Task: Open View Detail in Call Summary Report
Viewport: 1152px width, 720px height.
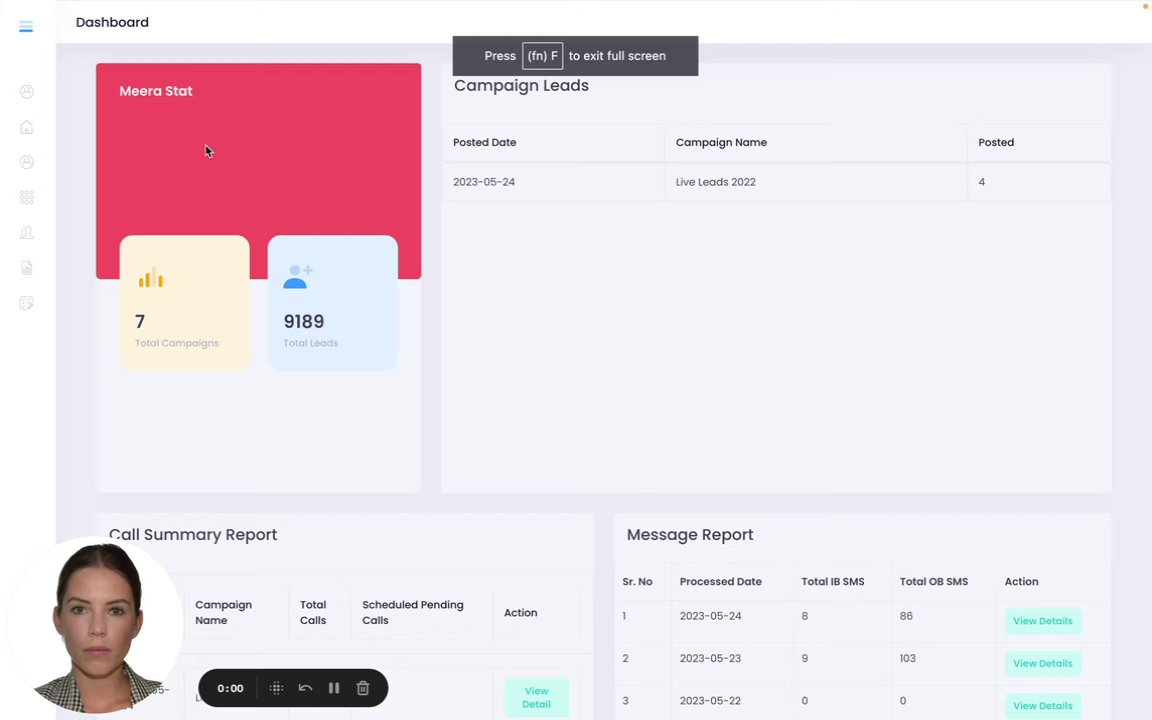Action: click(x=536, y=697)
